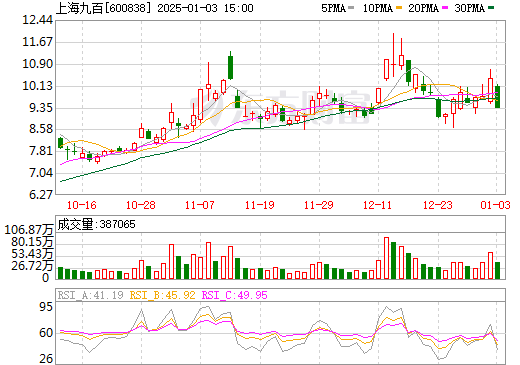Select the 11-07 date axis label
This screenshot has width=520, height=365.
[200, 205]
